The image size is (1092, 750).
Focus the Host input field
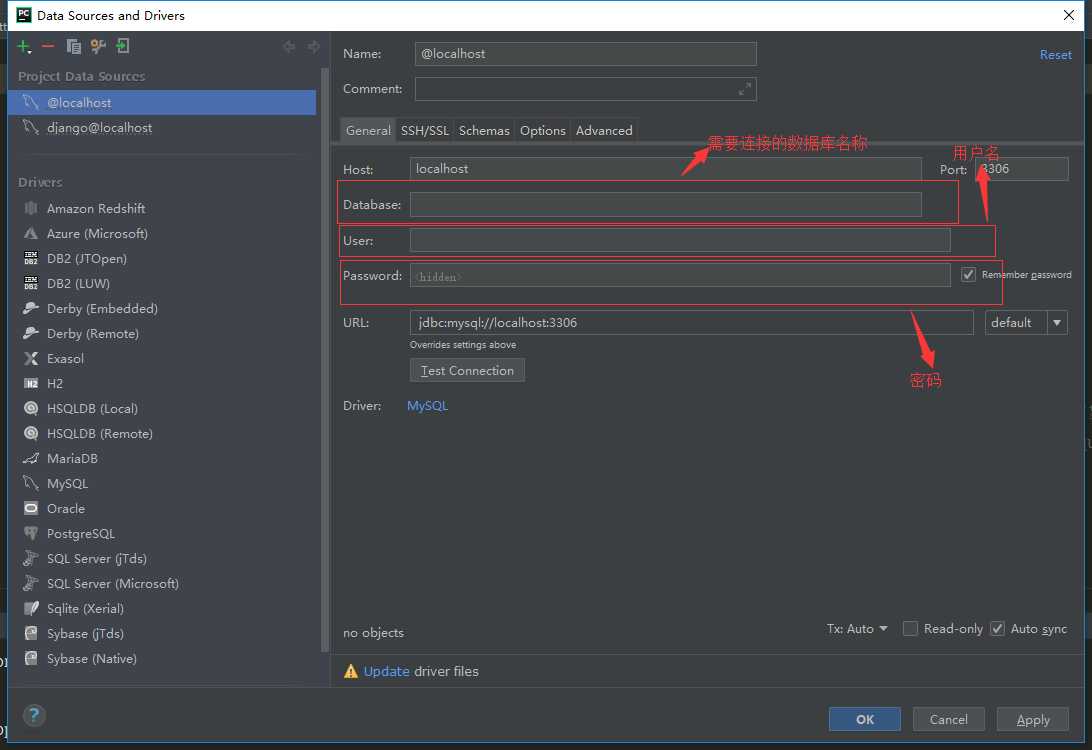(x=666, y=169)
